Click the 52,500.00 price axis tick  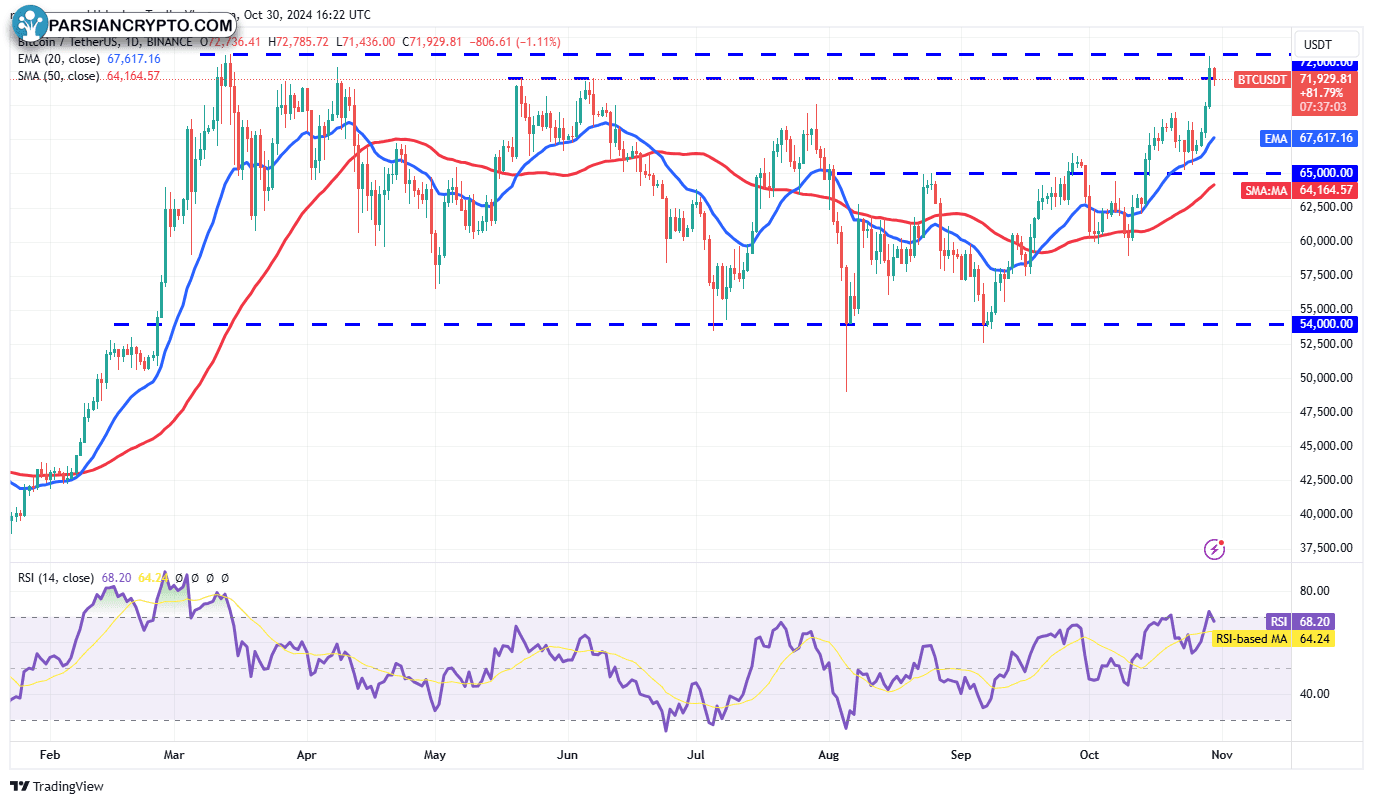(x=1326, y=343)
